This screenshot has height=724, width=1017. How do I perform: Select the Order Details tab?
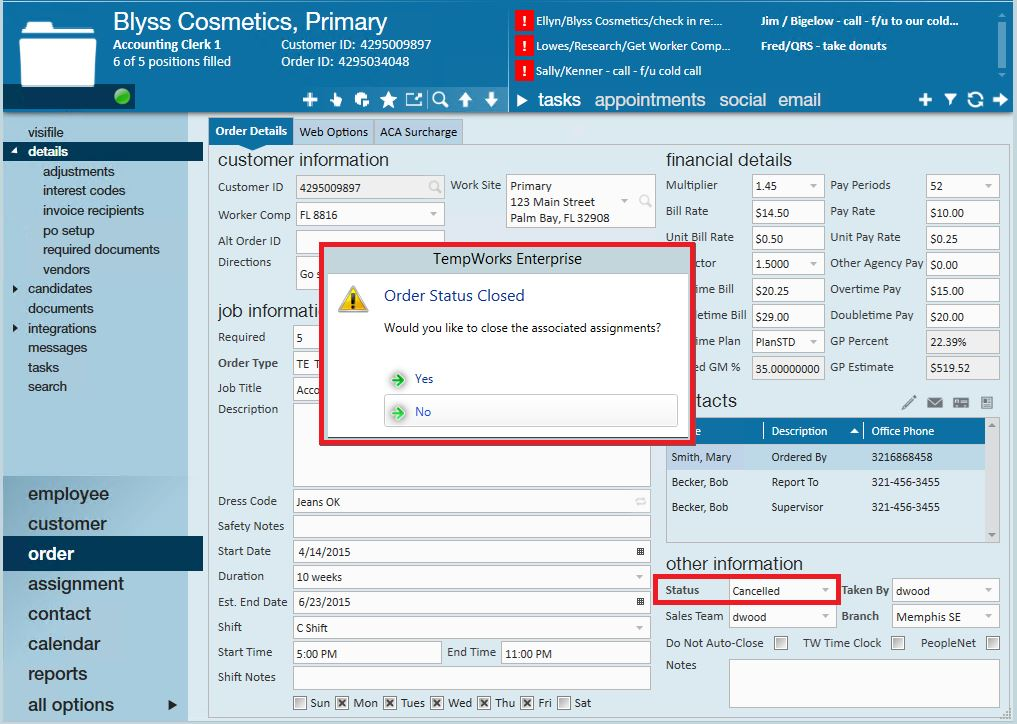click(251, 131)
